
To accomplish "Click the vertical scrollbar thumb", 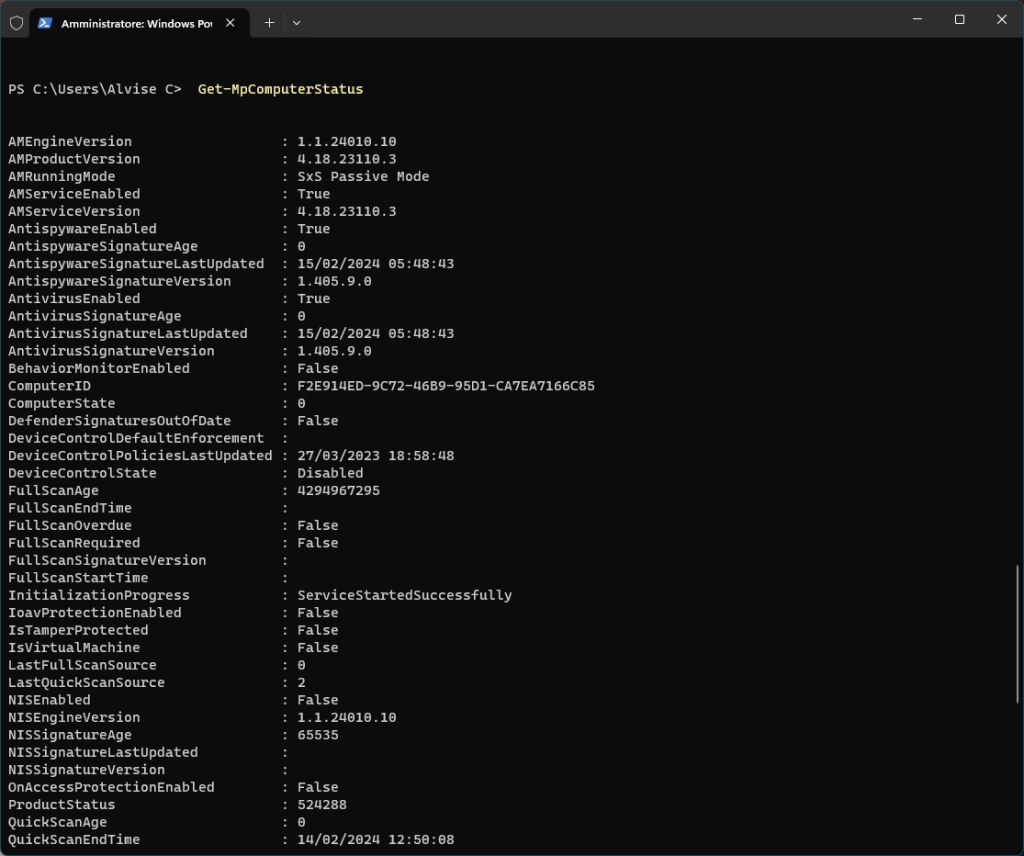I will point(1018,634).
